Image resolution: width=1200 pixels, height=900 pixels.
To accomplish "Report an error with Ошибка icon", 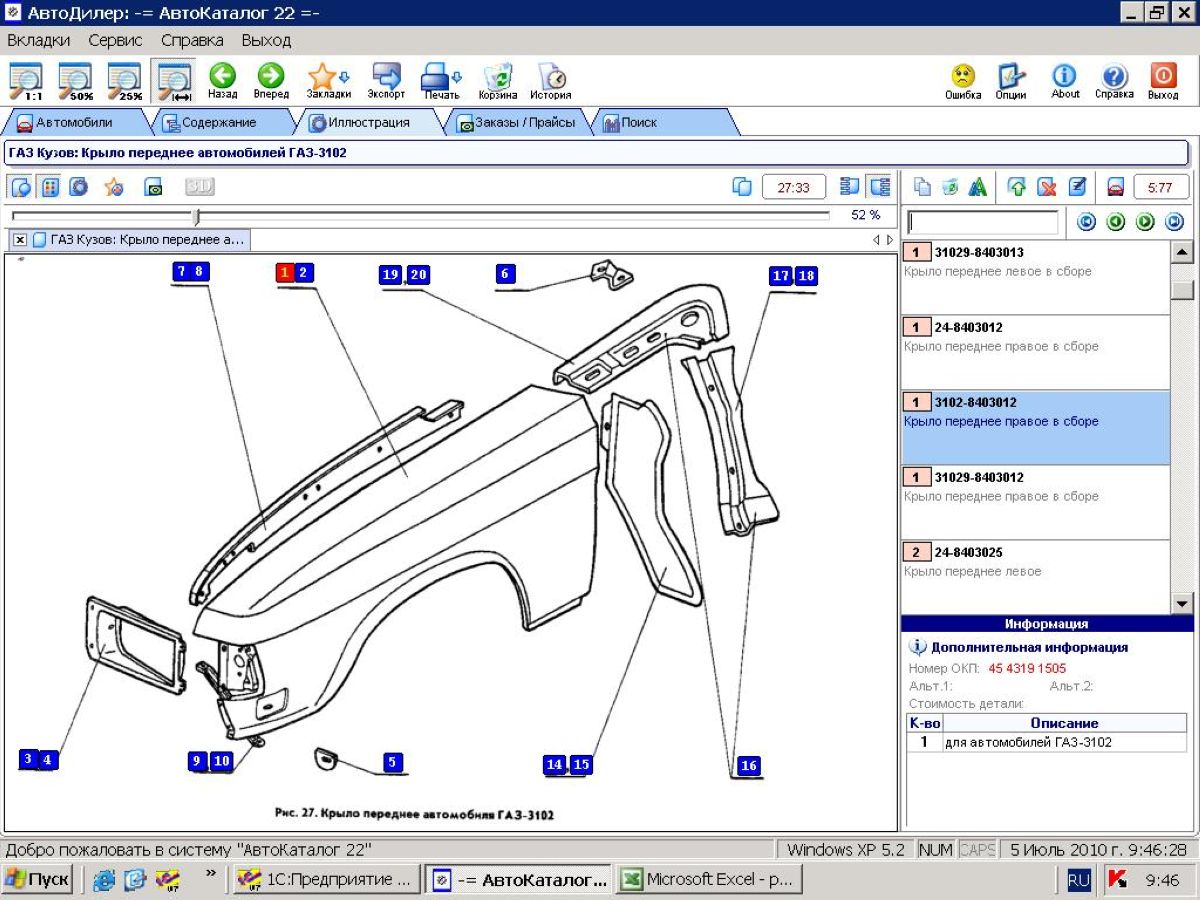I will [963, 81].
